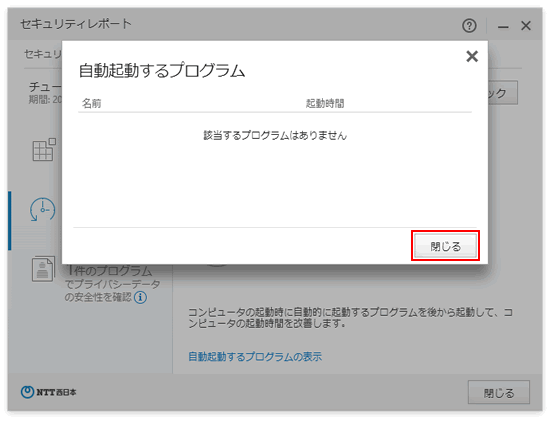Minimize the セキュリティレポート window
The image size is (550, 425).
click(x=503, y=26)
